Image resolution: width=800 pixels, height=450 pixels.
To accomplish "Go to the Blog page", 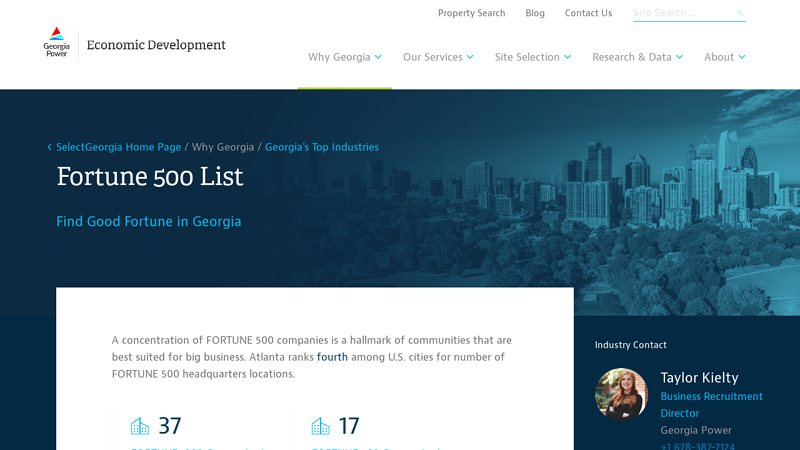I will coord(535,13).
